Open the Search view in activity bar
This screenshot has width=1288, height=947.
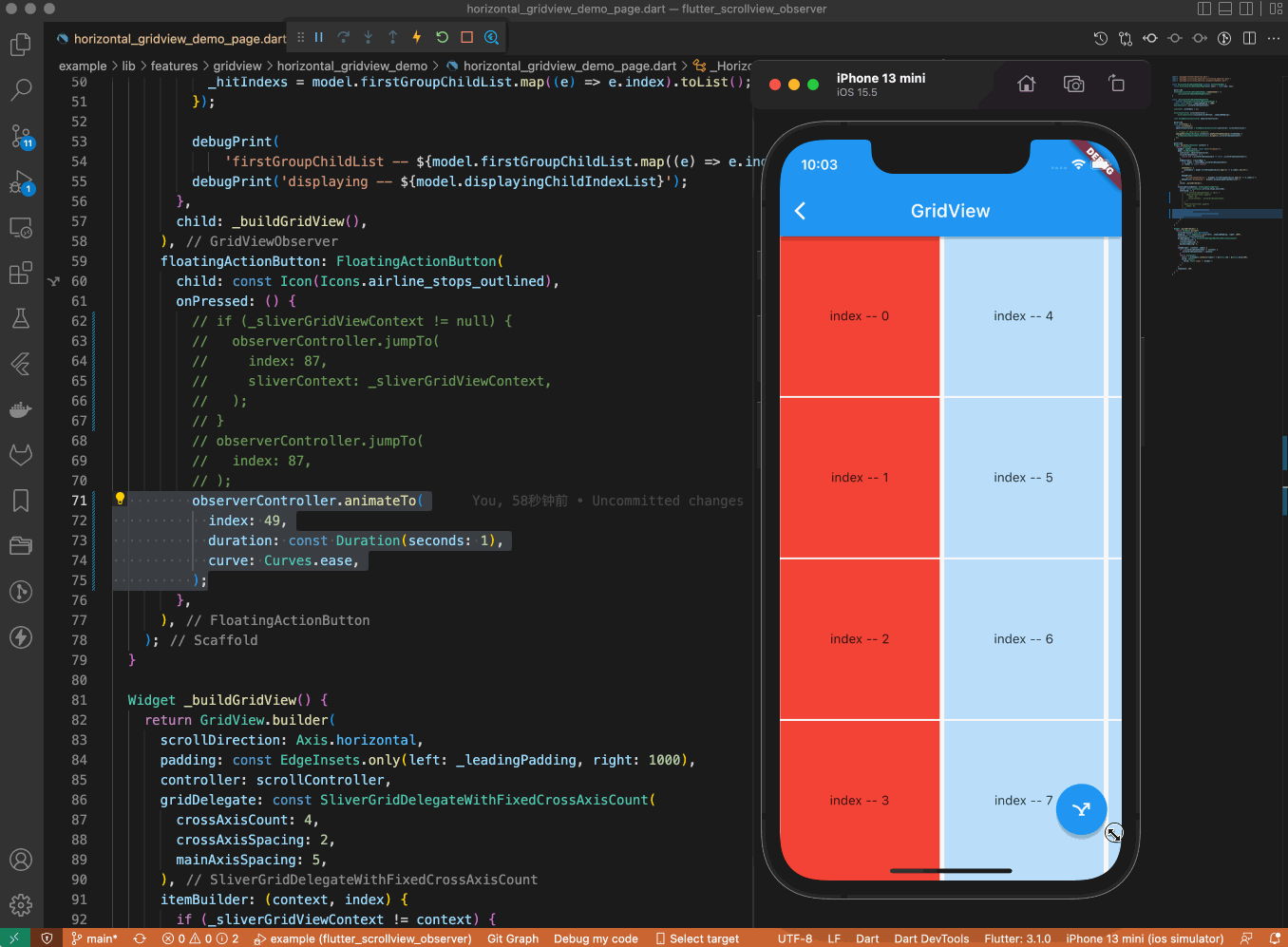[x=21, y=90]
